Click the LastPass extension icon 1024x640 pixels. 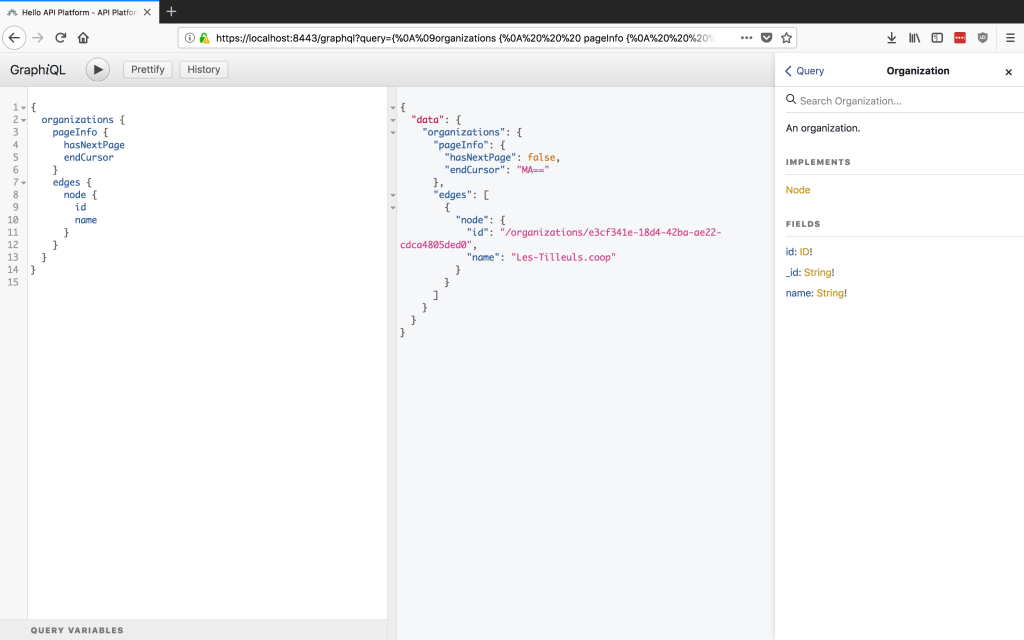960,36
